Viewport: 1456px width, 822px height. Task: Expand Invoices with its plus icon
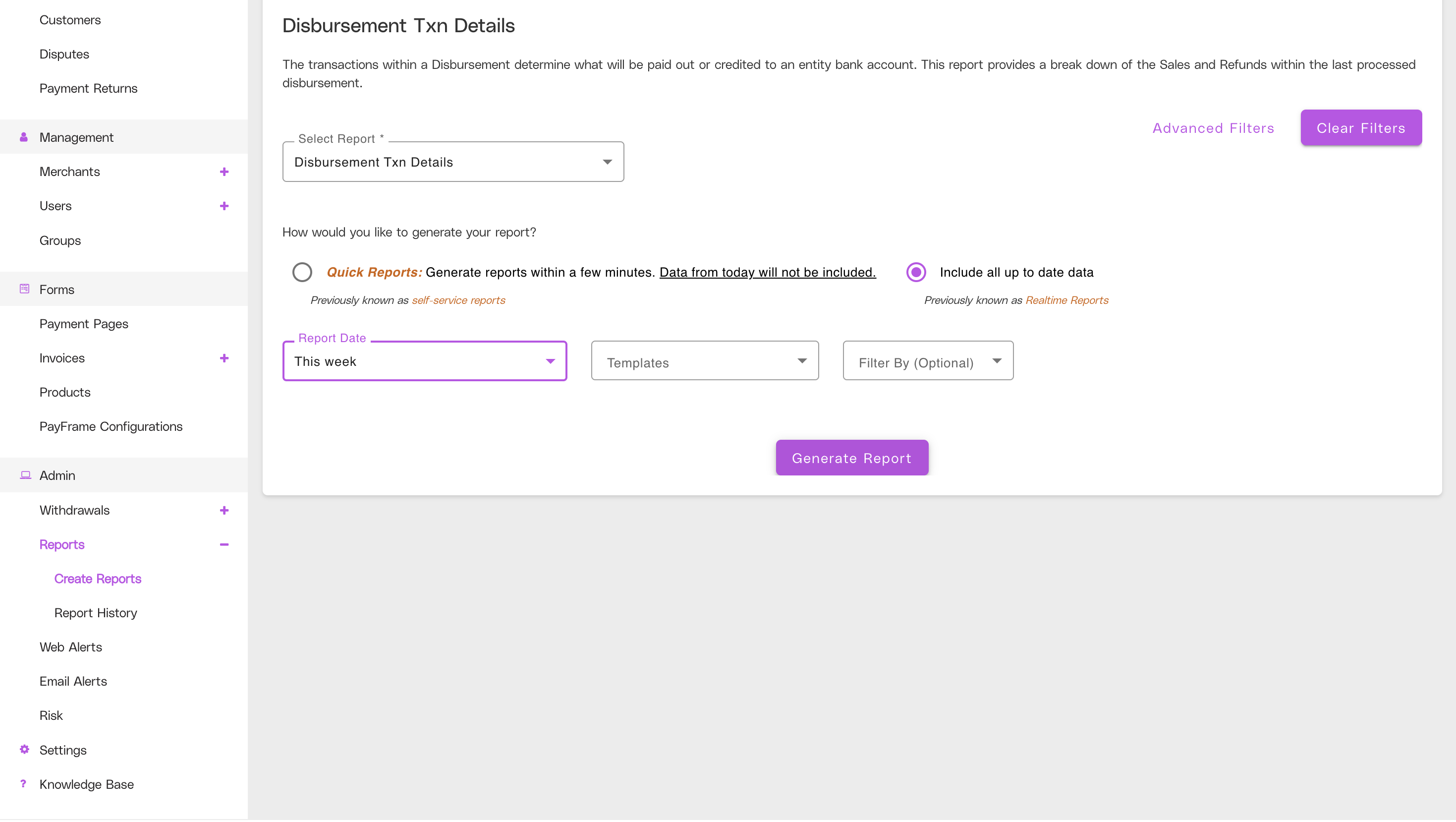(x=224, y=358)
